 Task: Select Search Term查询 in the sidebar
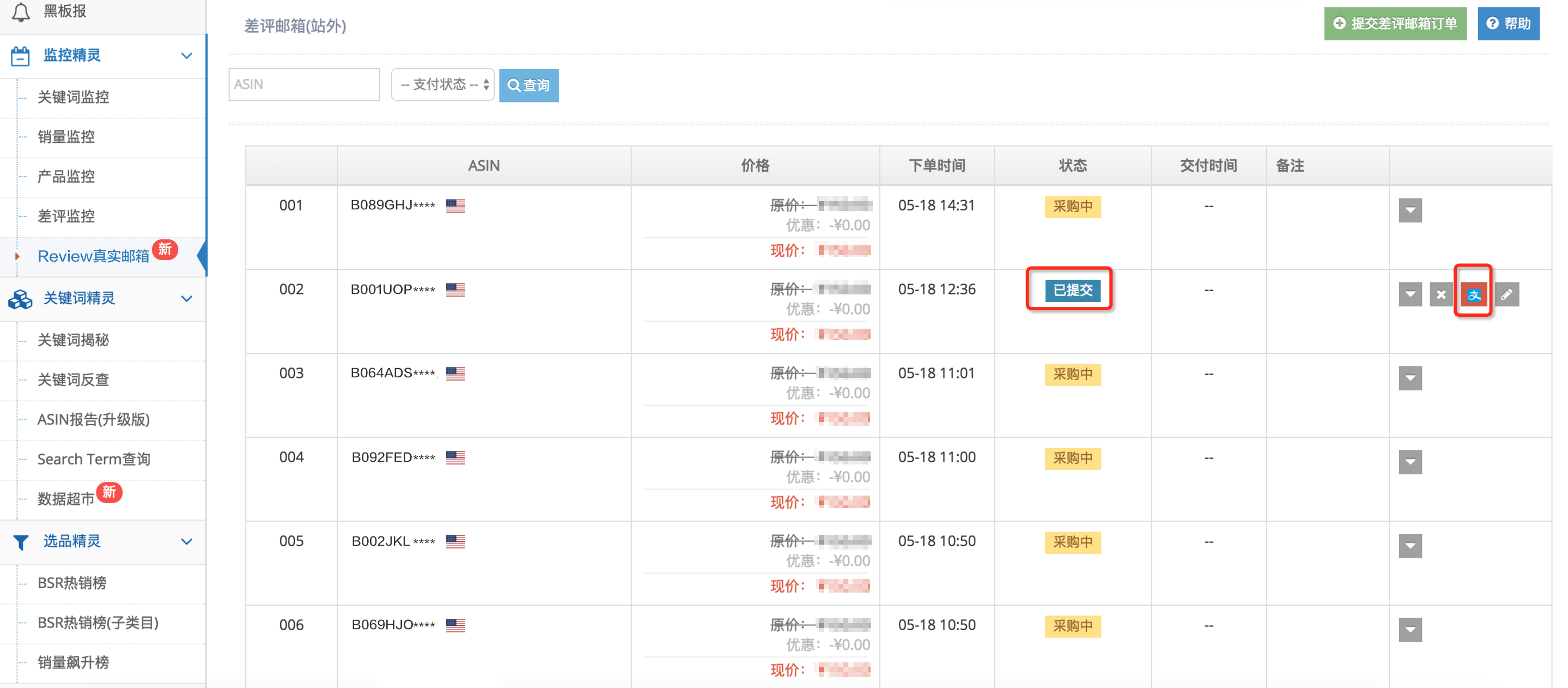tap(93, 459)
